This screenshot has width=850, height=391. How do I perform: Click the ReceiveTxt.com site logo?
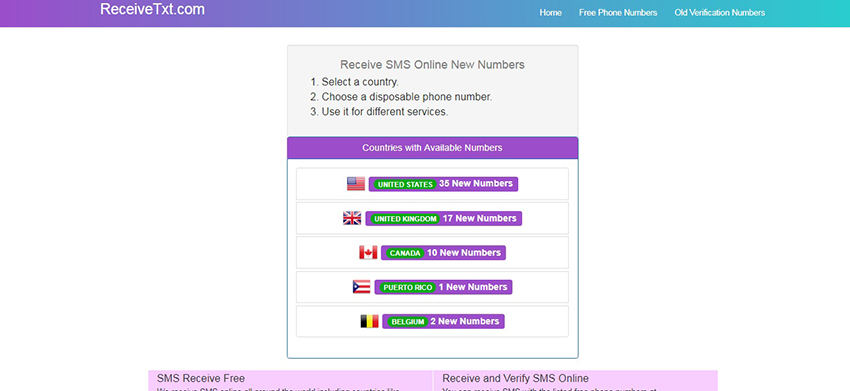pyautogui.click(x=152, y=9)
